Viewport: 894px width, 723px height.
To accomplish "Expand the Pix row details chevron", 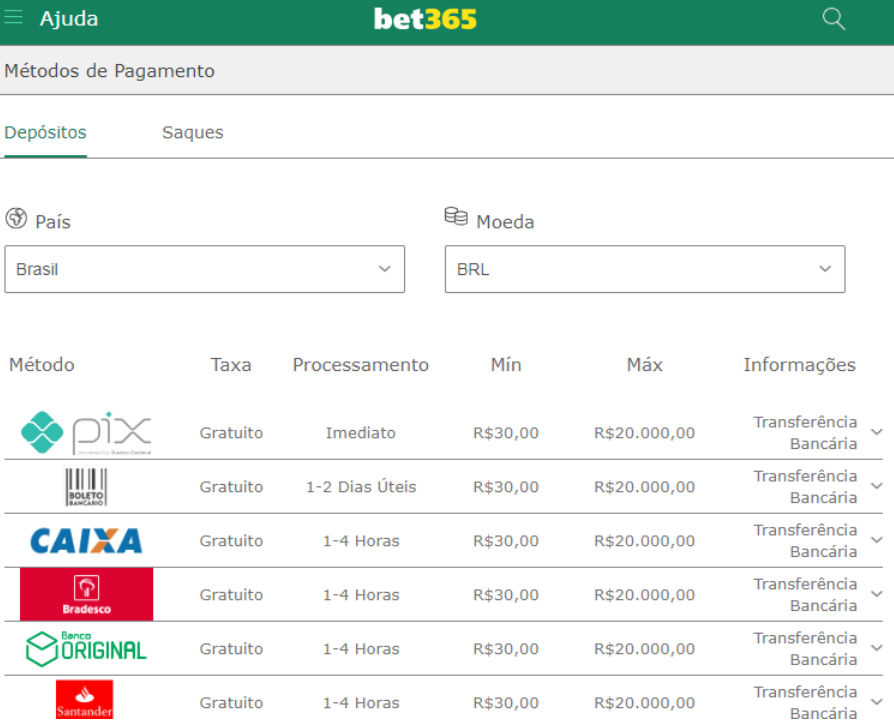I will [x=877, y=432].
